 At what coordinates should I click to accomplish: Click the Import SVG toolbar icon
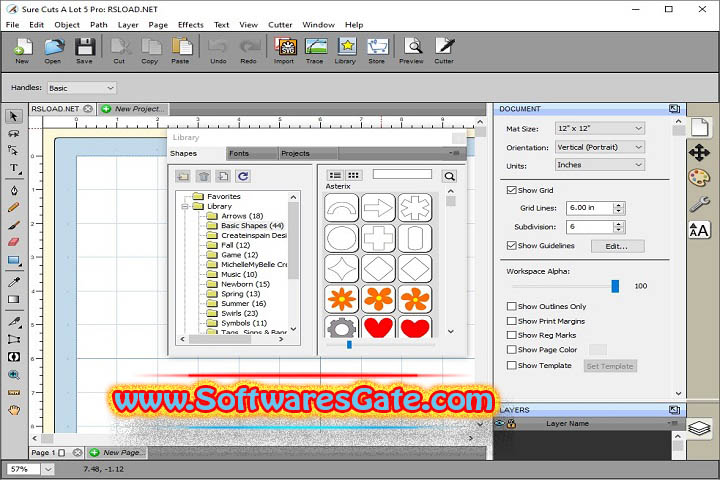click(x=284, y=50)
